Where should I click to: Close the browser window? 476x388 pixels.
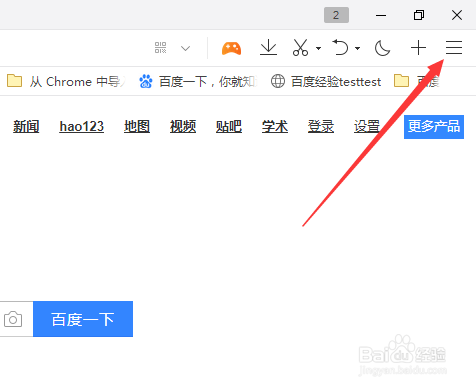457,15
